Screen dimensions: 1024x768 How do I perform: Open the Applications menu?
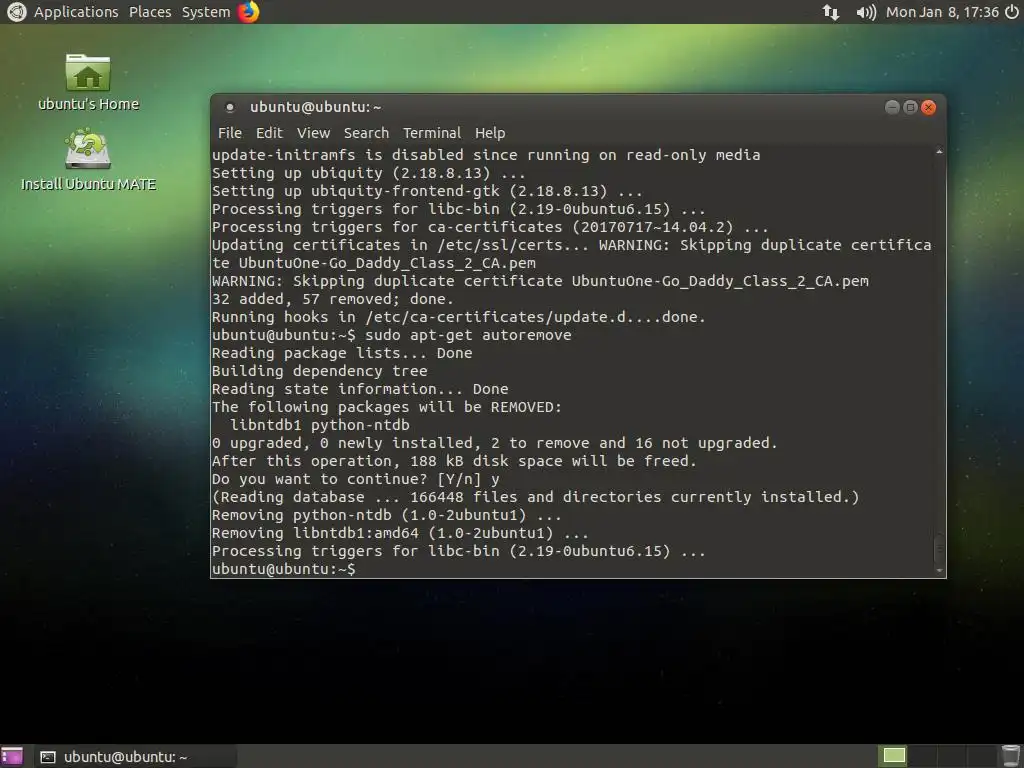pos(76,12)
